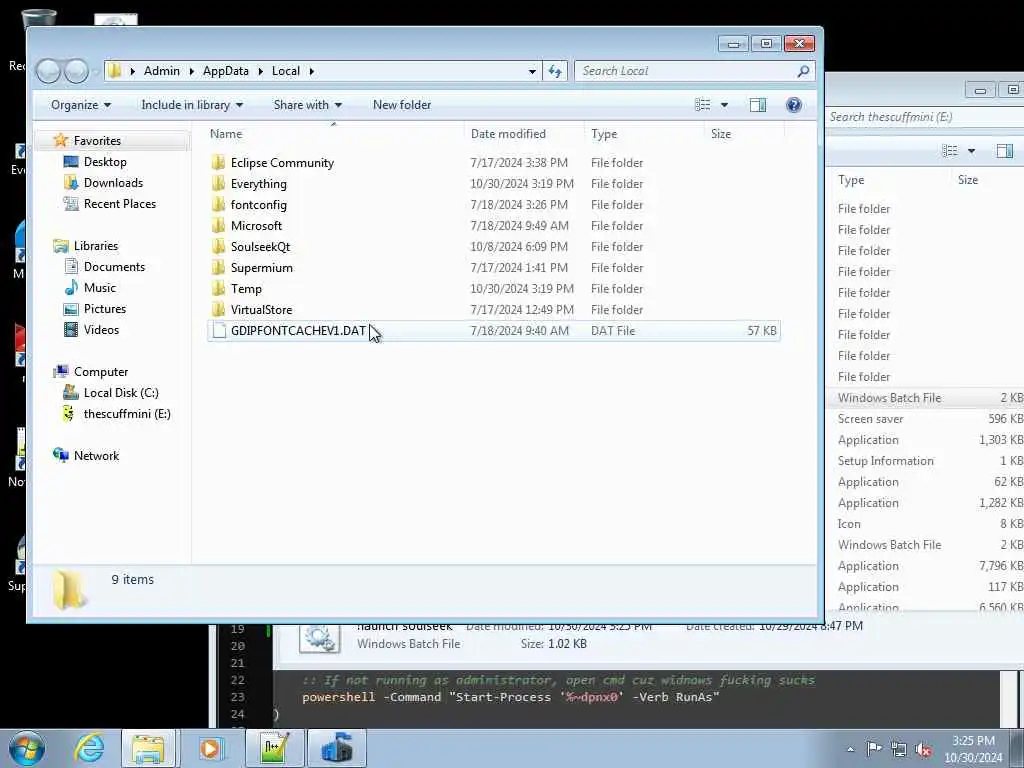Screen dimensions: 1024x768
Task: Open Windows Explorer taskbar button
Action: [x=148, y=748]
